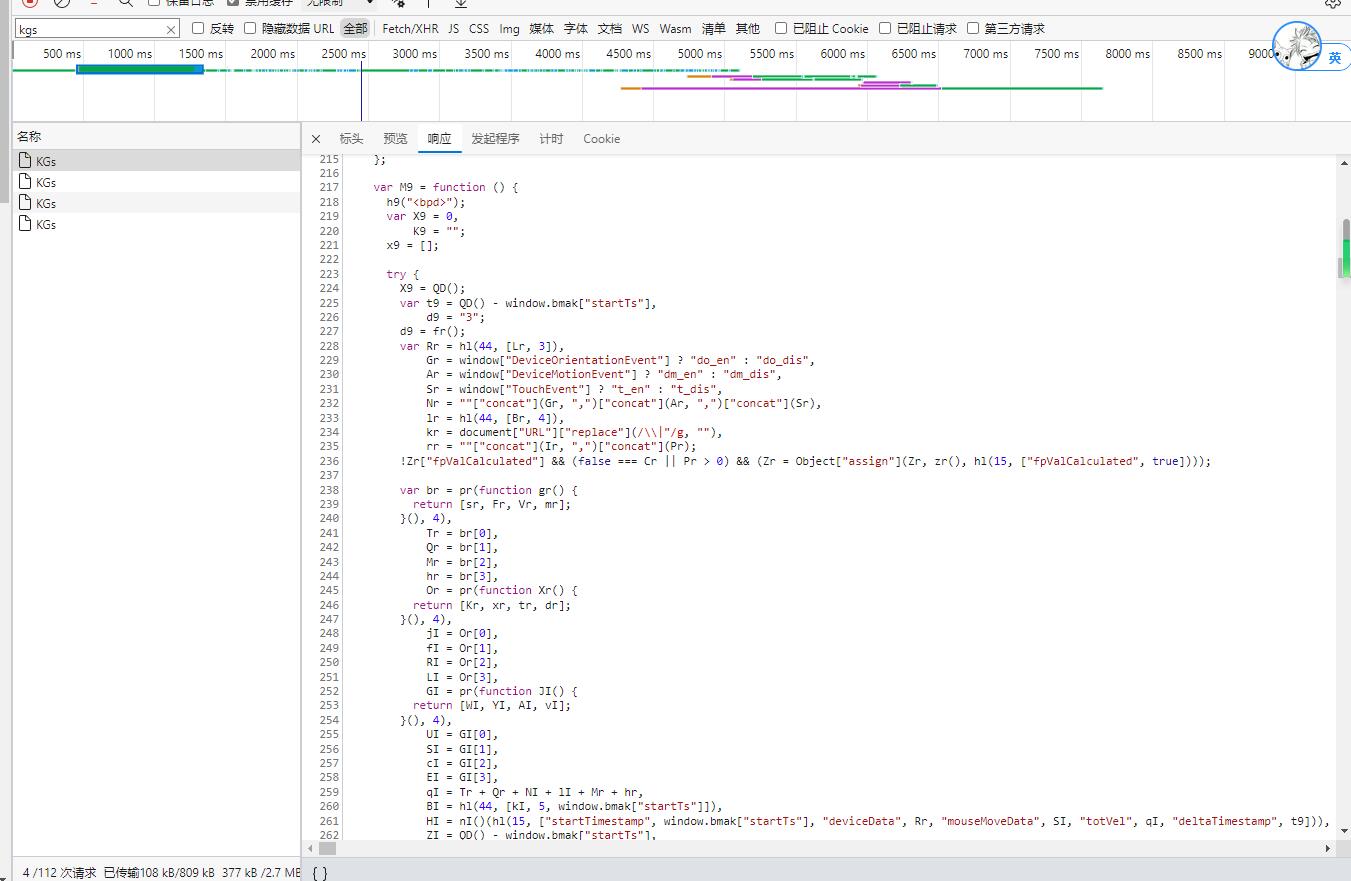Viewport: 1351px width, 881px height.
Task: Click the '已传输108 kB/809 kB' status text
Action: pos(160,873)
